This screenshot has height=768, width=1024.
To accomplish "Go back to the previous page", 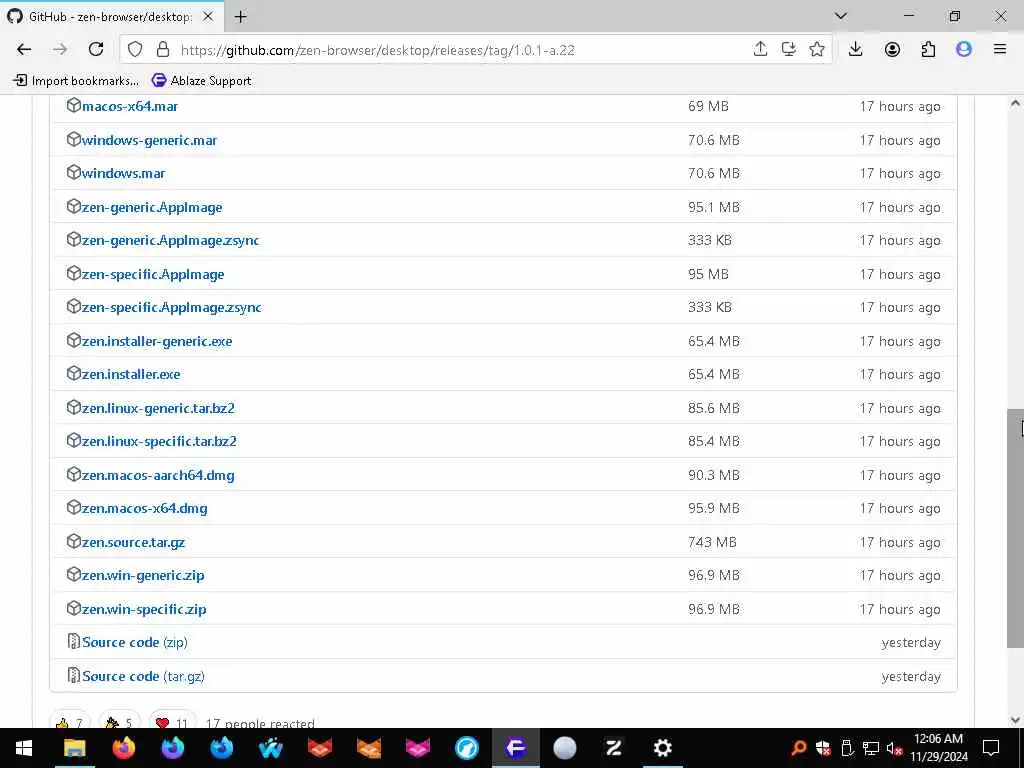I will click(x=24, y=50).
